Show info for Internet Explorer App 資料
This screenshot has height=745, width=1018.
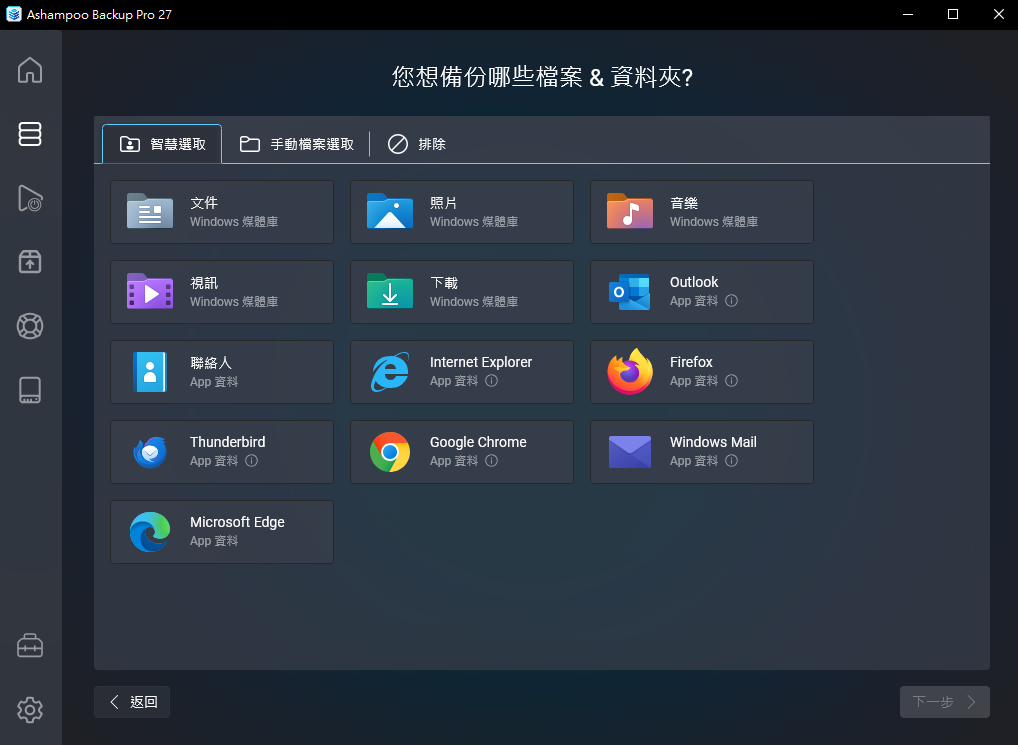tap(491, 380)
